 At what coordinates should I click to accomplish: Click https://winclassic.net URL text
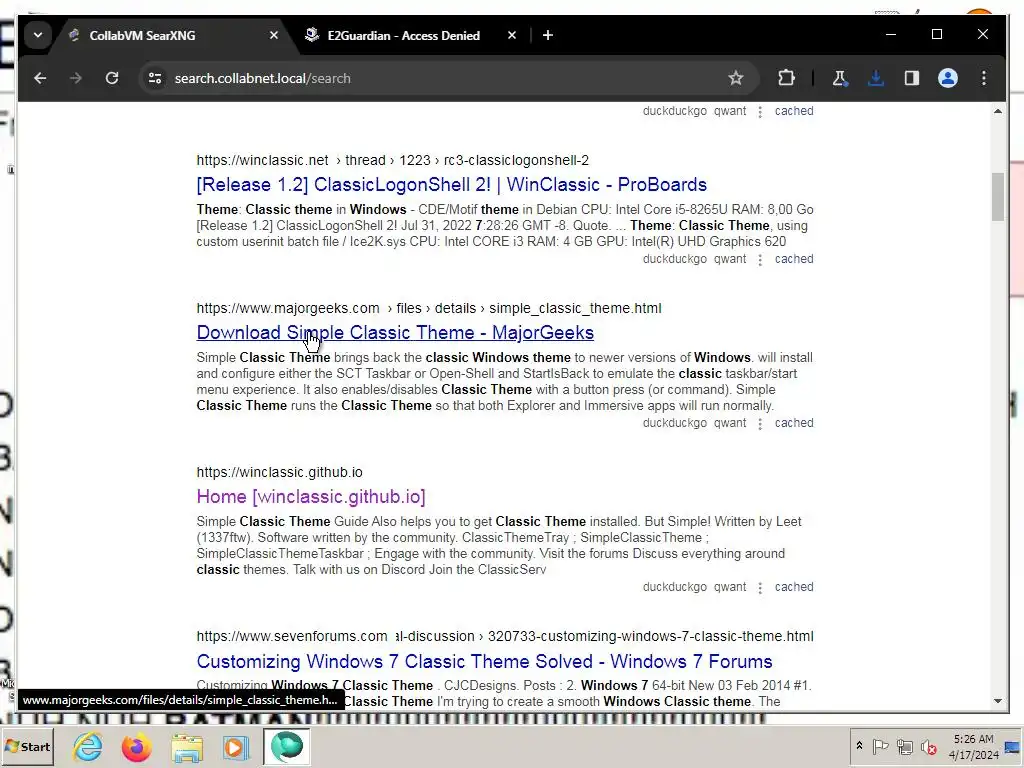pyautogui.click(x=263, y=161)
